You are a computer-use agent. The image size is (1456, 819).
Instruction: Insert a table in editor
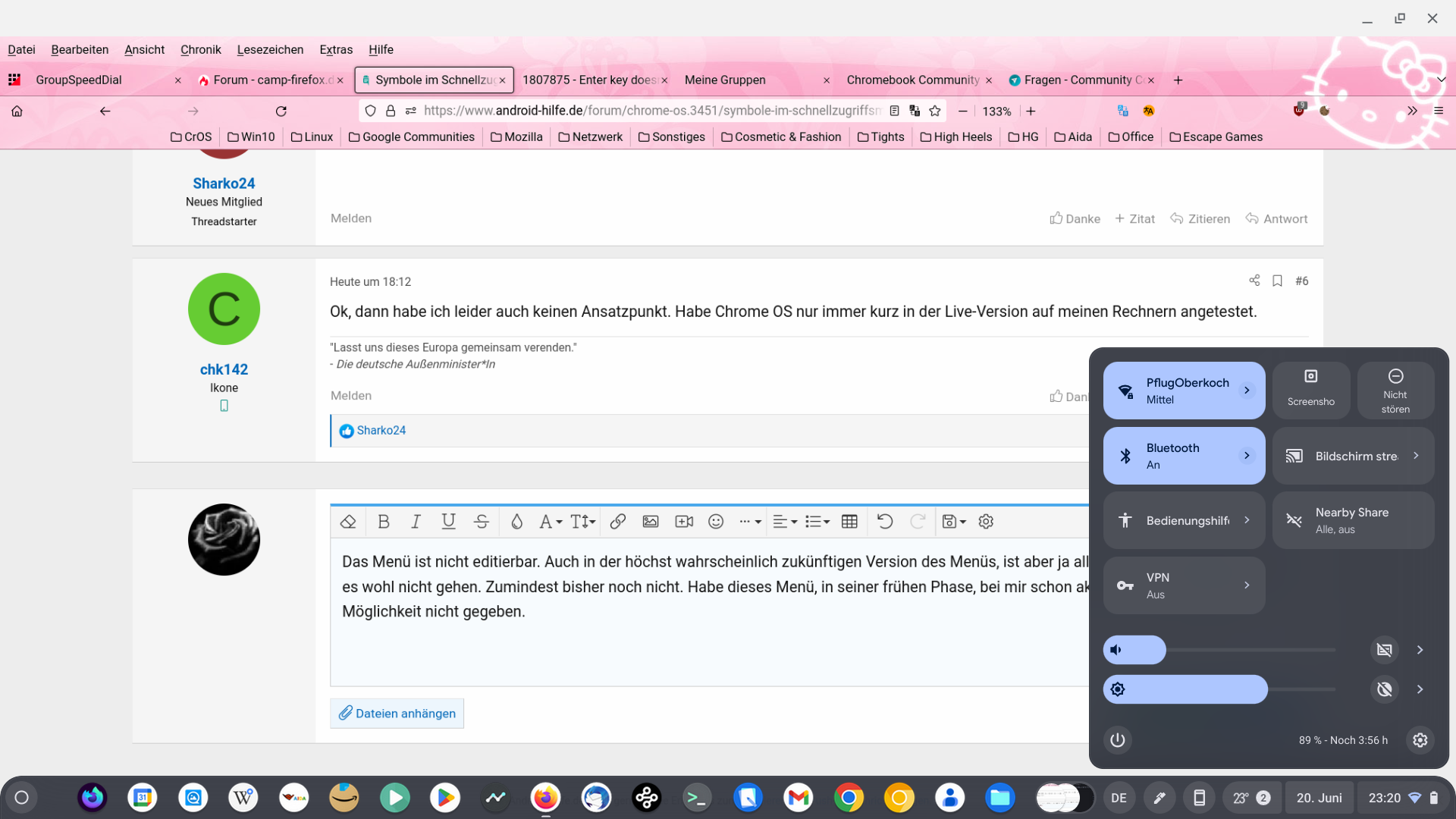pyautogui.click(x=849, y=522)
